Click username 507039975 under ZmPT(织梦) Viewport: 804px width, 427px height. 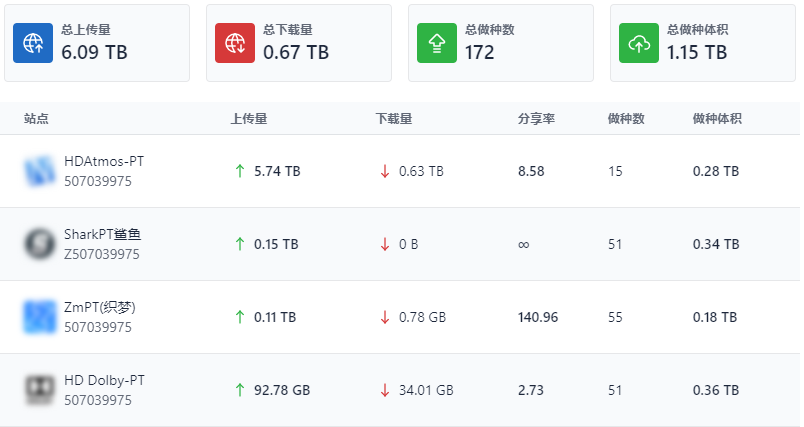point(98,327)
